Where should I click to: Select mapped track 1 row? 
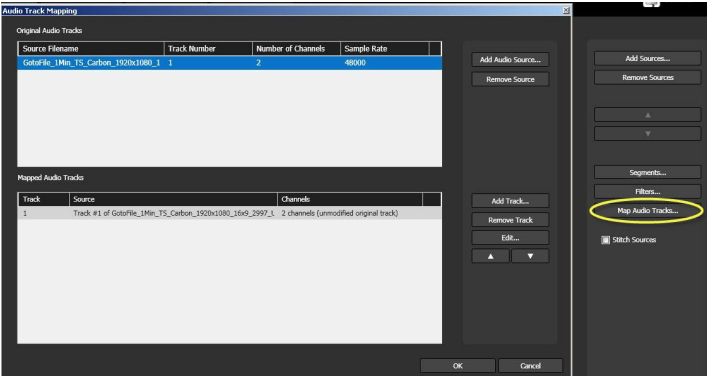[x=230, y=213]
